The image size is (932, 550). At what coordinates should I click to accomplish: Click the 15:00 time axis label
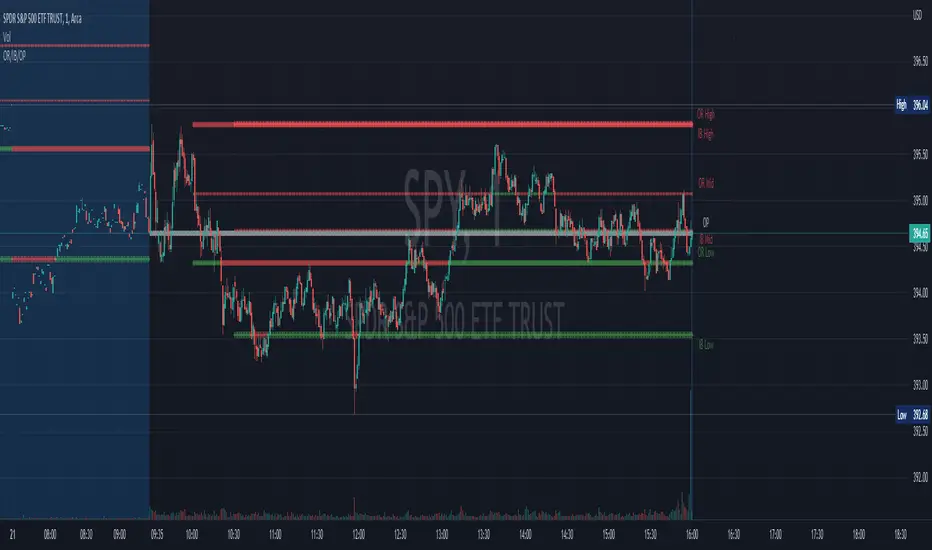pyautogui.click(x=609, y=535)
